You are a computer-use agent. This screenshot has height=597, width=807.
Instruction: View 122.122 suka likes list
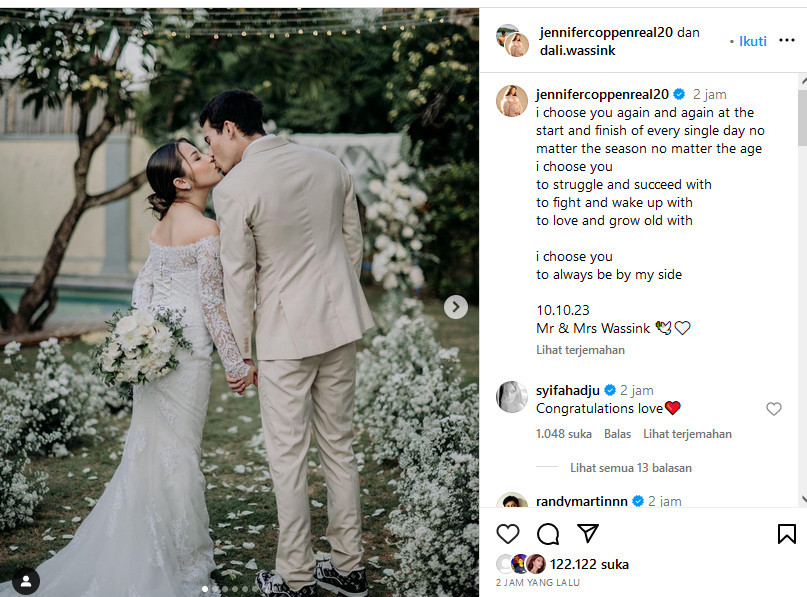tap(589, 565)
